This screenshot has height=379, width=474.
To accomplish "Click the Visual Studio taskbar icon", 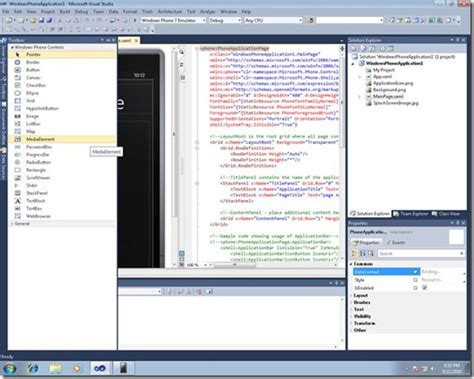I will pos(100,368).
